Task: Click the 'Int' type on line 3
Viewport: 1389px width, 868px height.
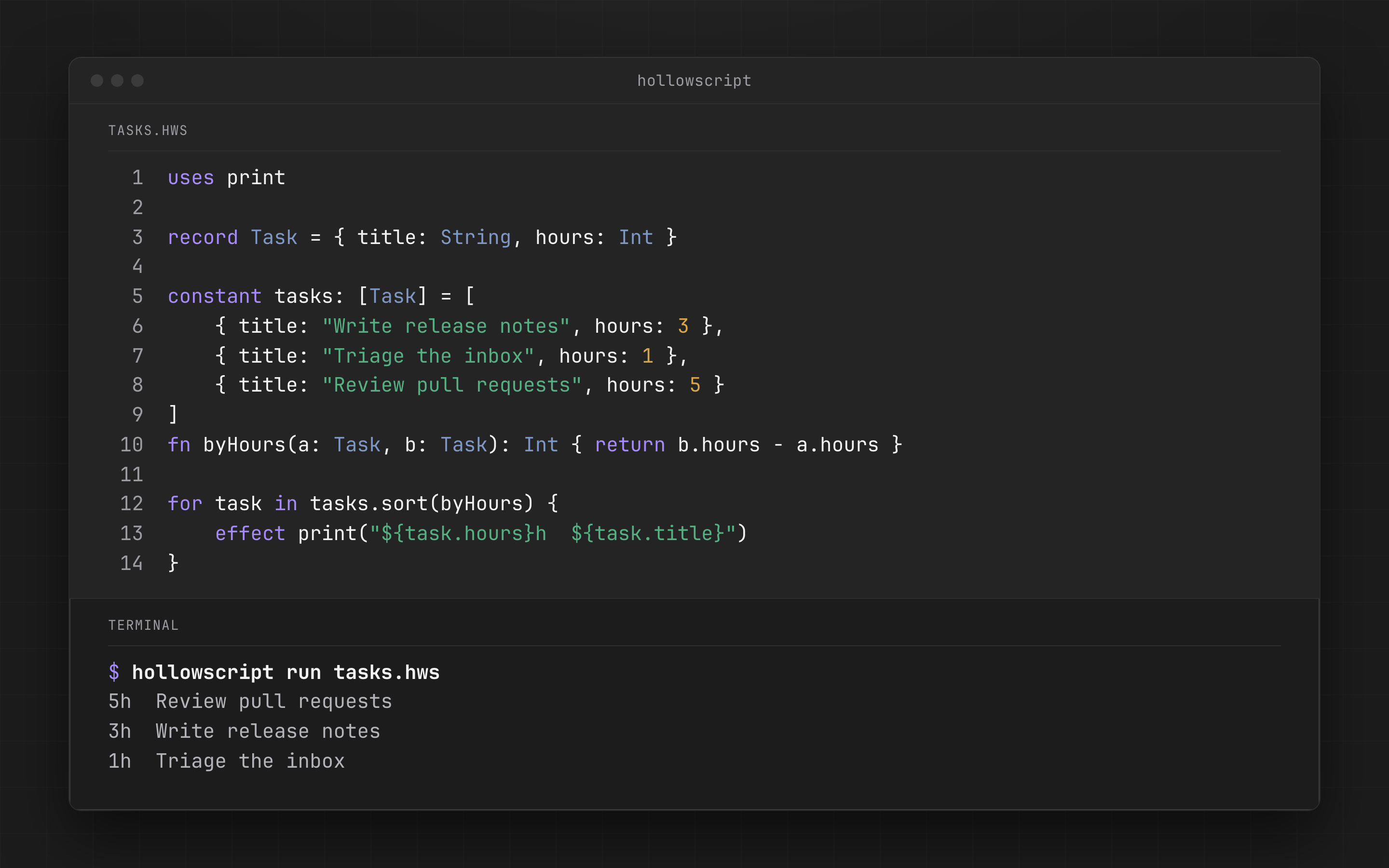Action: [636, 237]
